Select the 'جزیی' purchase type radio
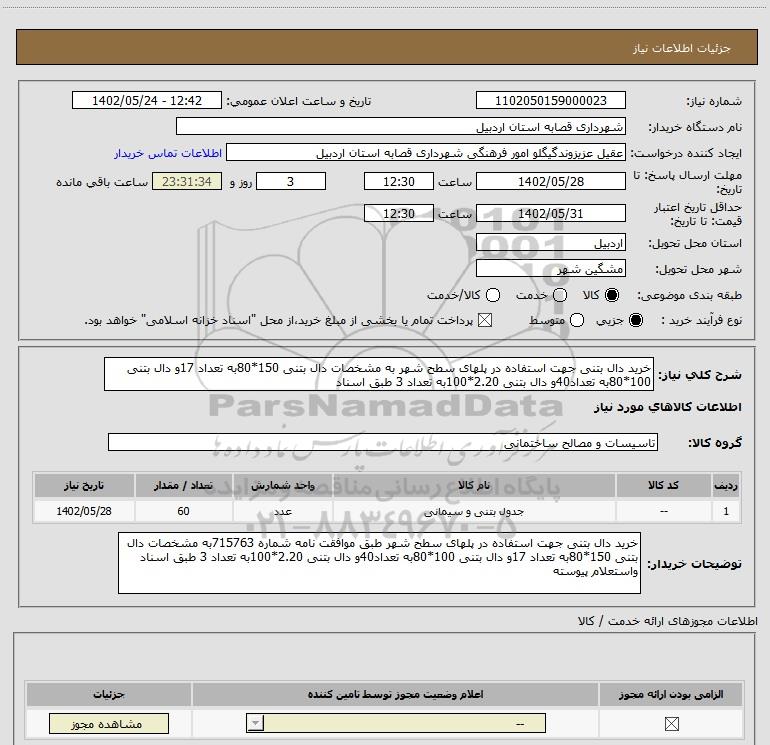The image size is (770, 745). coord(636,320)
